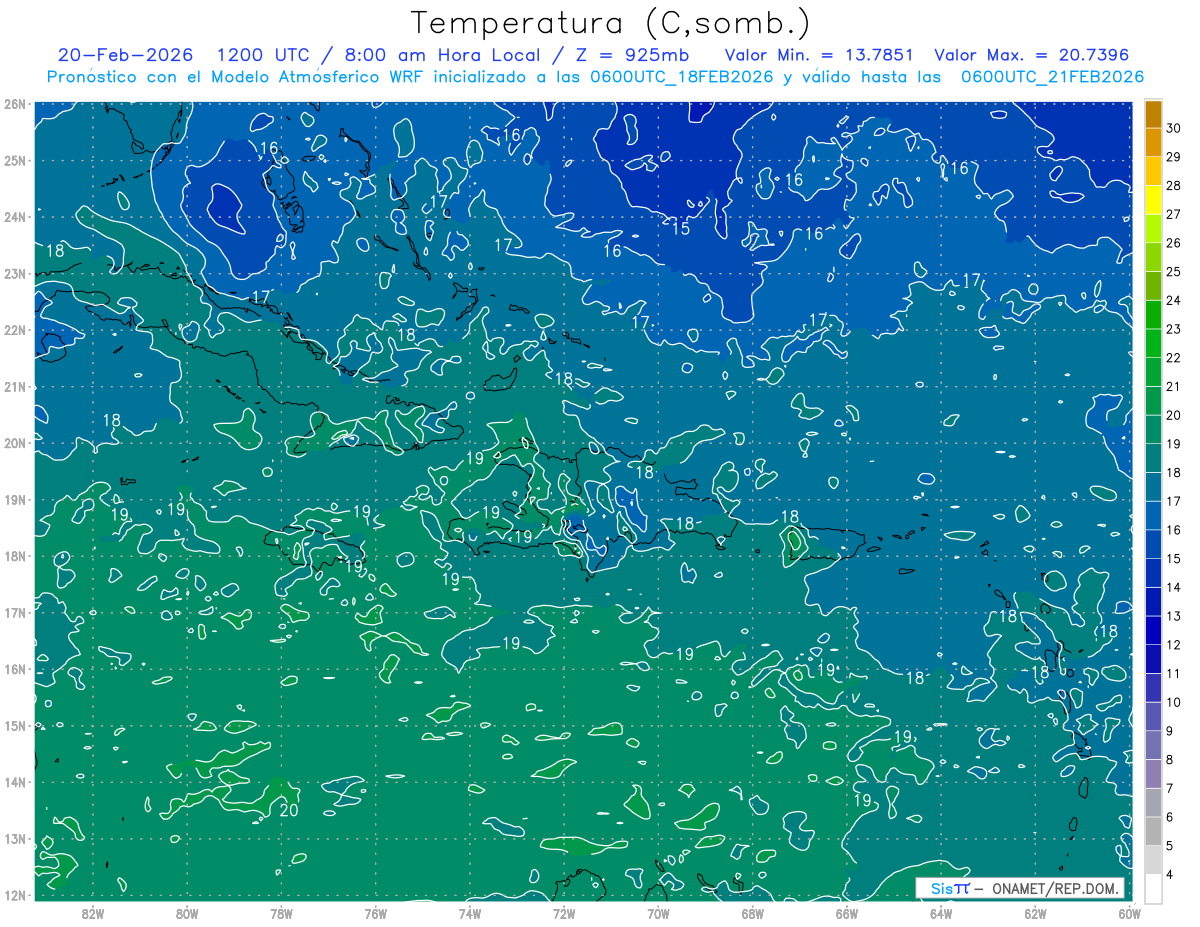This screenshot has height=927, width=1200.
Task: Click the contour label 15 on the map
Action: tap(680, 229)
